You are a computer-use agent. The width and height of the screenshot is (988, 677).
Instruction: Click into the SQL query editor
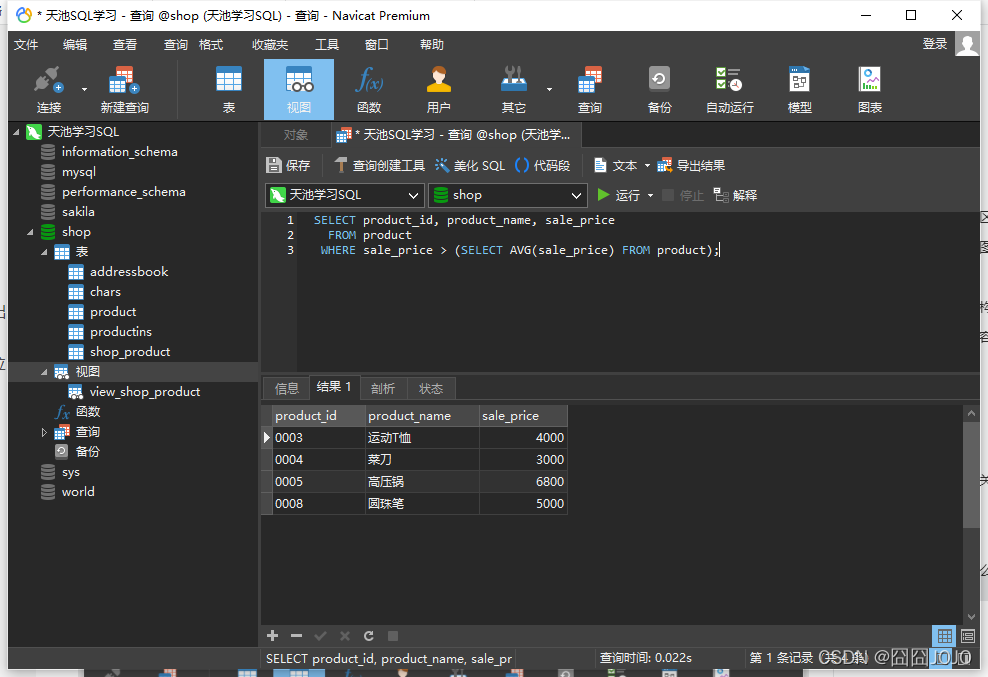pos(636,291)
